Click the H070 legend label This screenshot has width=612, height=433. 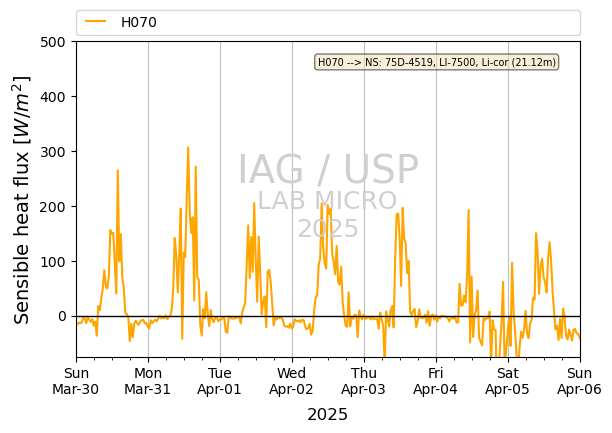139,22
